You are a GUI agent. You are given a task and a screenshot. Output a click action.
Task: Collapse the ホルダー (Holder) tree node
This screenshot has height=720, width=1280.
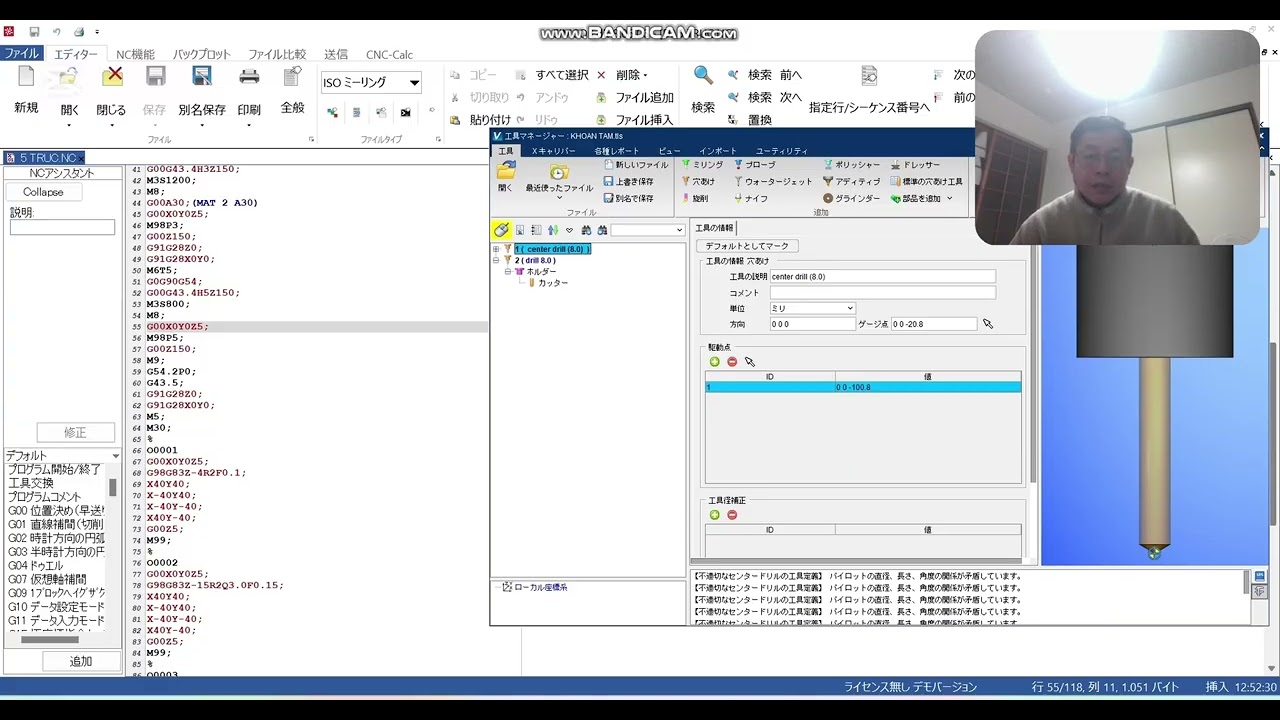click(x=508, y=271)
